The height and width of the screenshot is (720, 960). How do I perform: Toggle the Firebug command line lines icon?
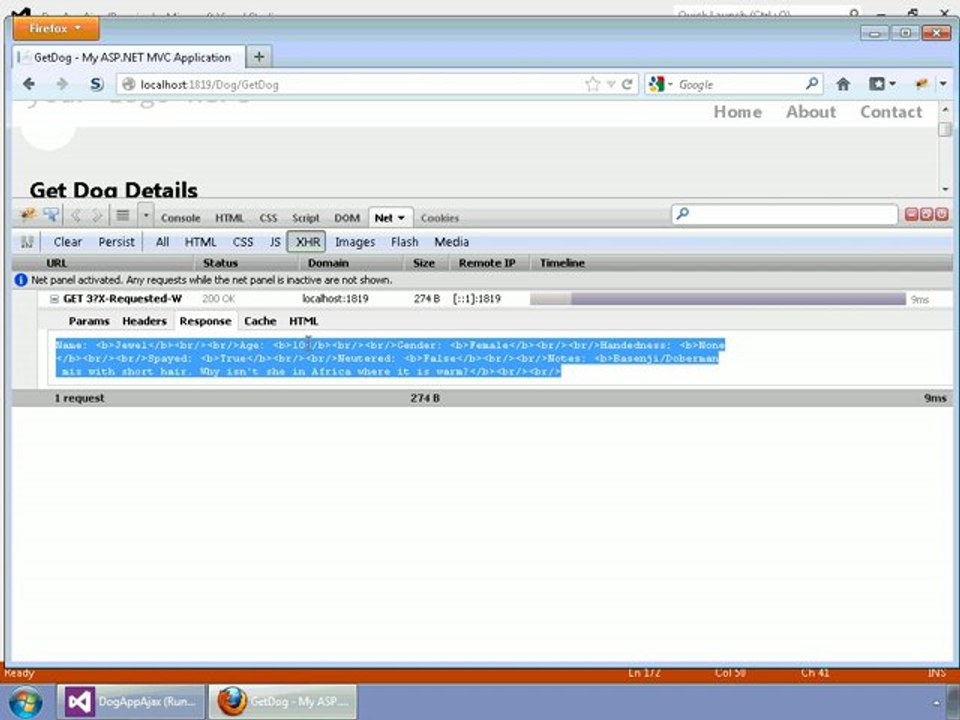tap(123, 216)
